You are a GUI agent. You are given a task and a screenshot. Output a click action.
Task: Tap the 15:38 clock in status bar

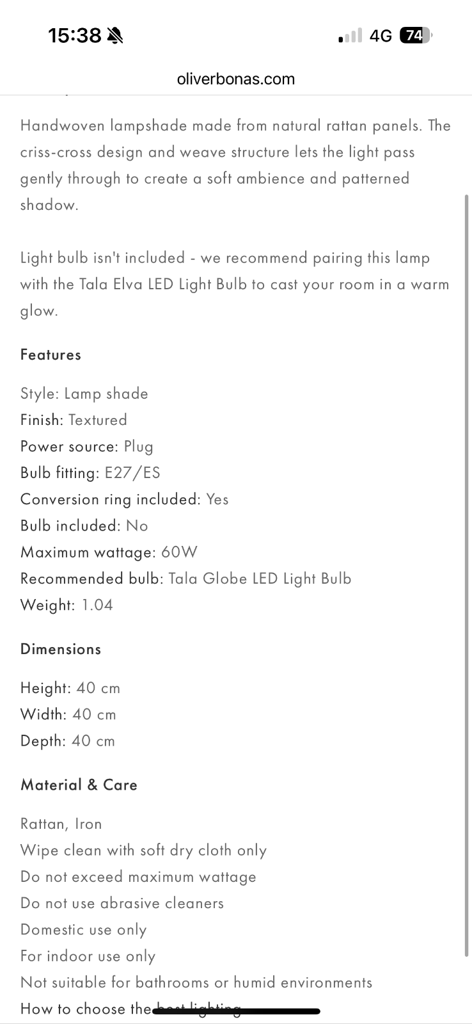point(74,35)
